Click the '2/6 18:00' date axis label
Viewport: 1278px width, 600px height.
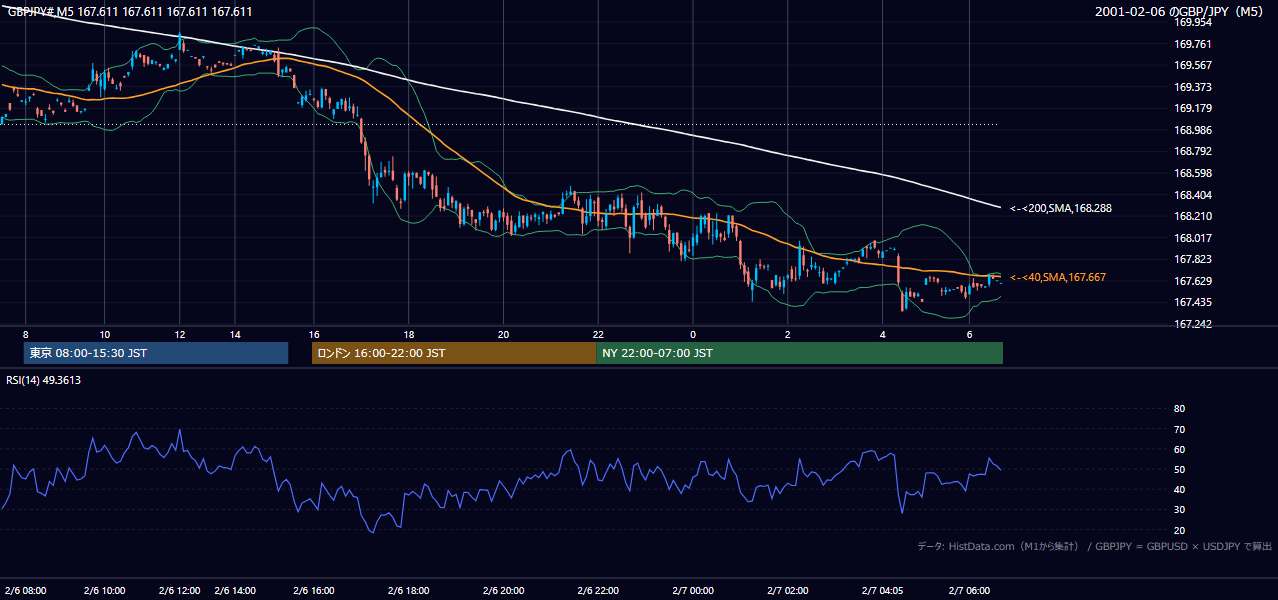click(409, 590)
